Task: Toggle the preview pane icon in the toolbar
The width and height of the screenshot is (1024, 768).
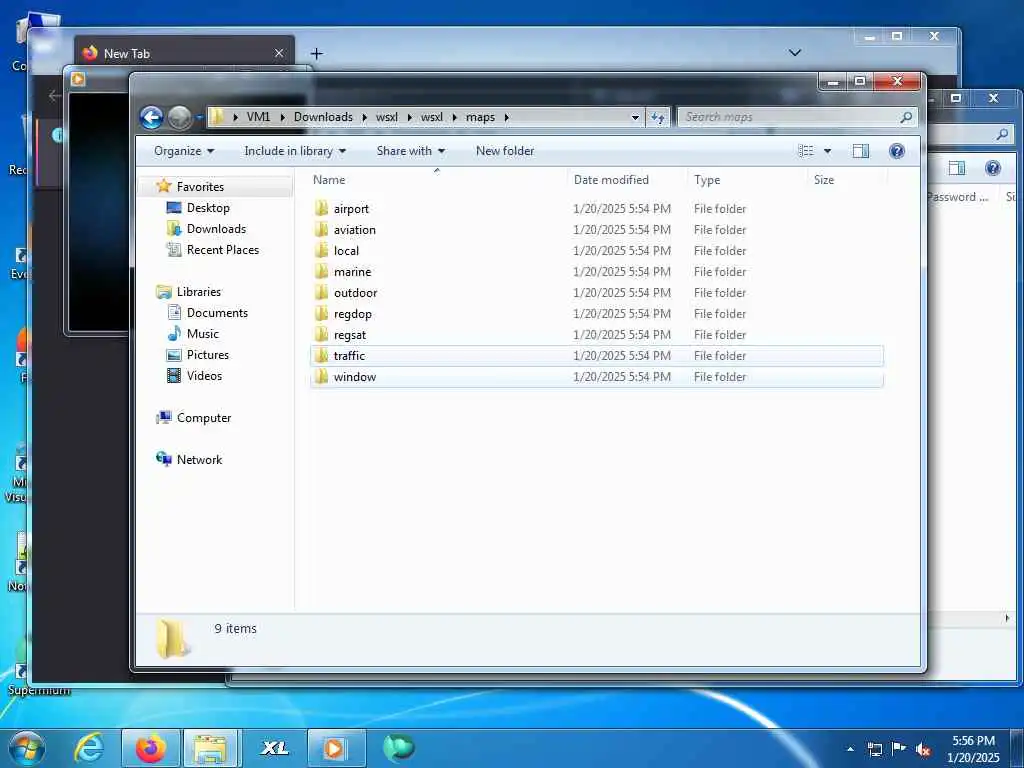Action: coord(861,151)
